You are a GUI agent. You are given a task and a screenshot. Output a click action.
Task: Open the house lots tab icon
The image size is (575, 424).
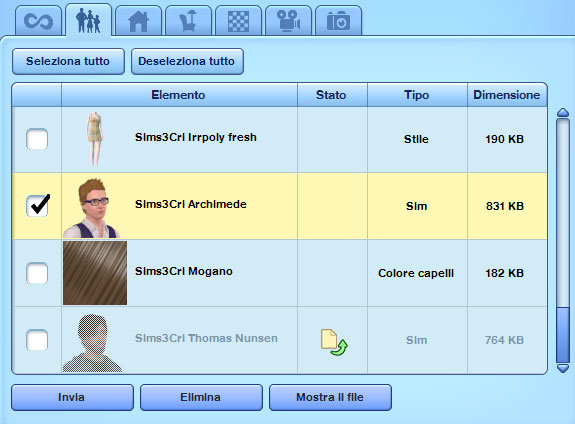[138, 21]
